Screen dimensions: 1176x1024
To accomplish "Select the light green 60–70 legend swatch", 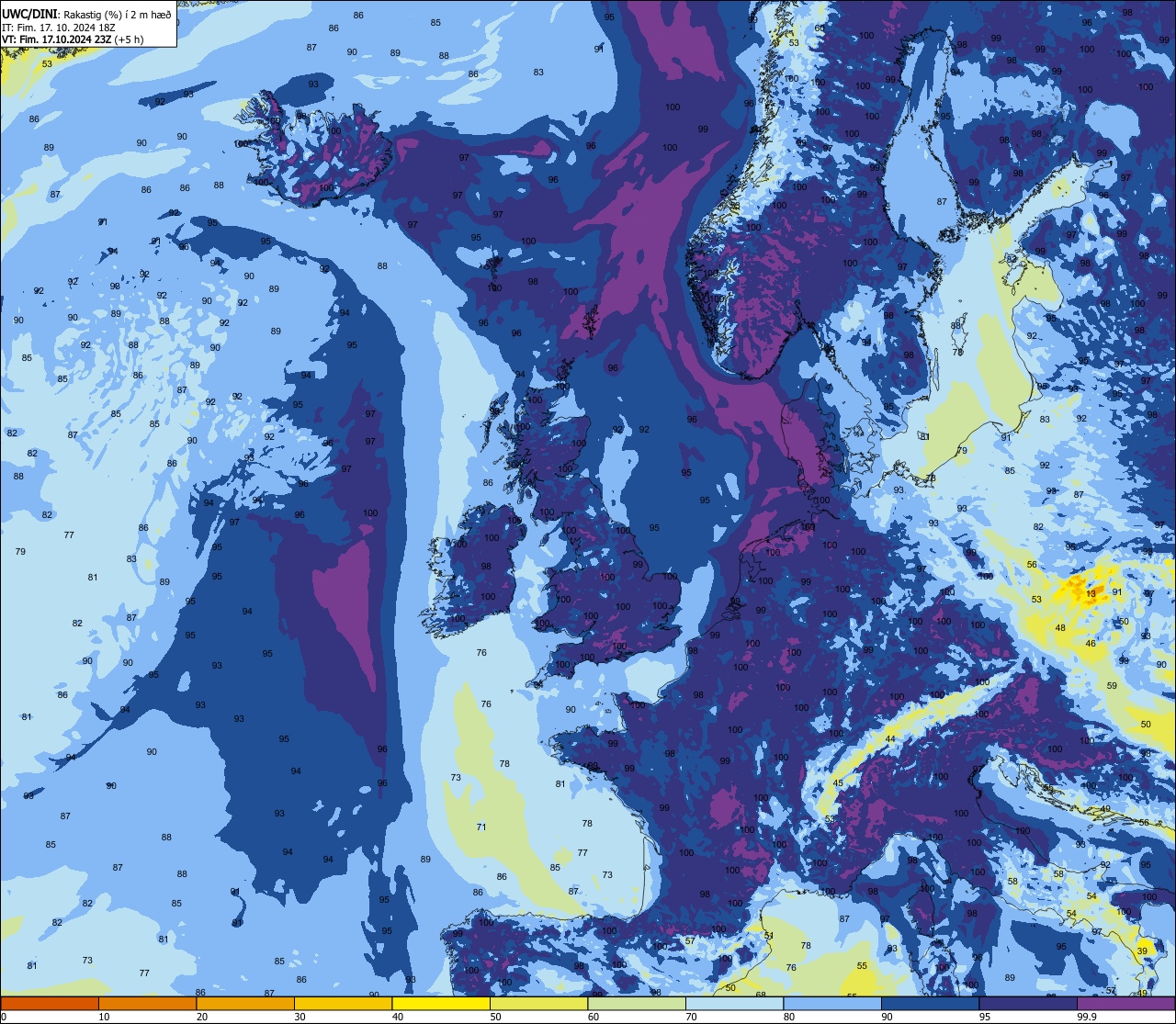I will 637,1003.
